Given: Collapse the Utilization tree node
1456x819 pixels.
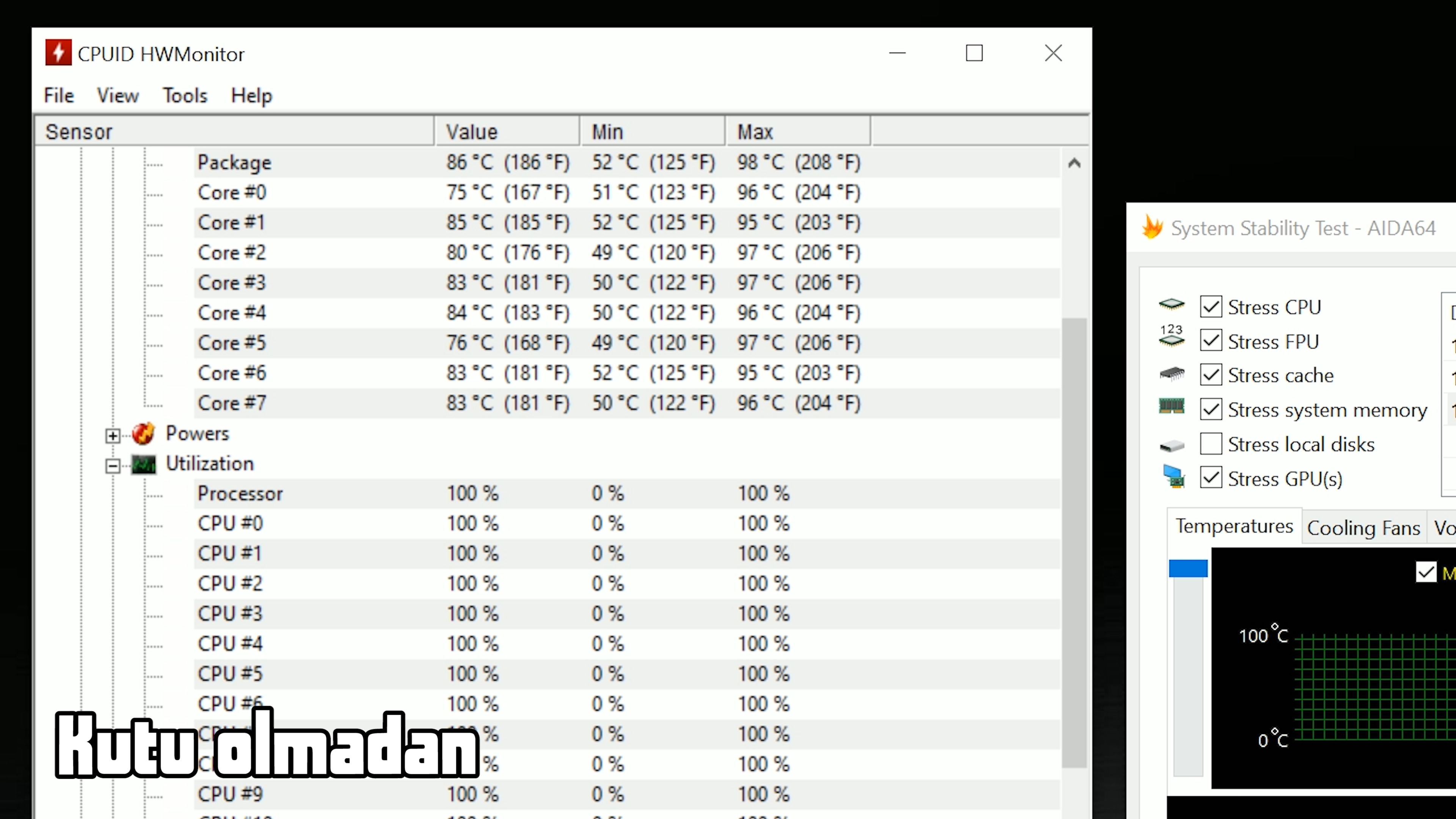Looking at the screenshot, I should 113,466.
